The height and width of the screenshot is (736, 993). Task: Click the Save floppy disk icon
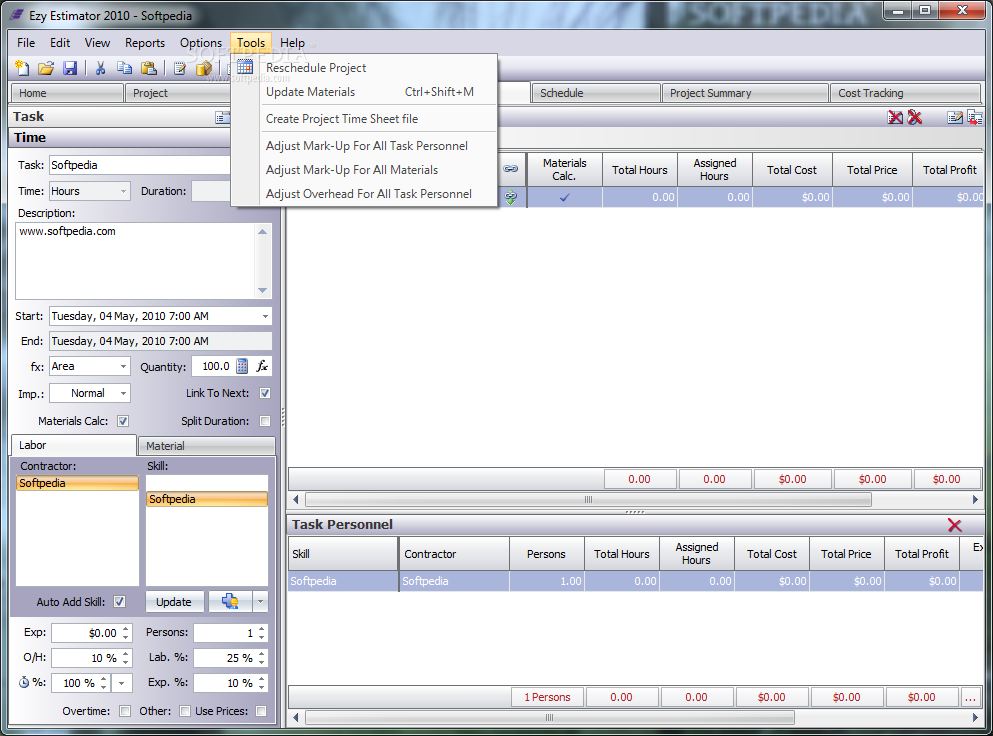70,68
